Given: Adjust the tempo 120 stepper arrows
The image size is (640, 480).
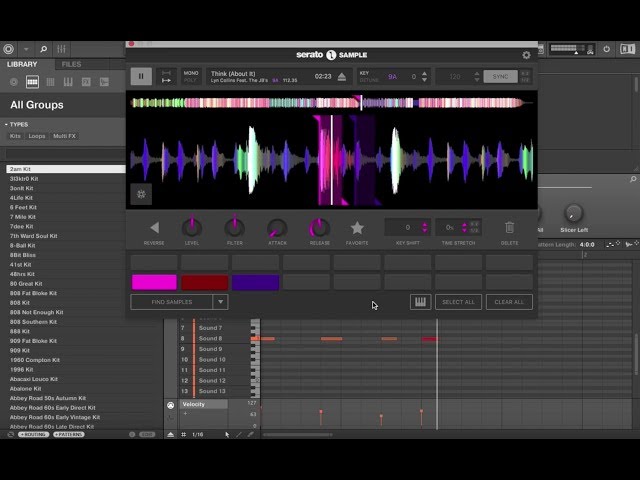Looking at the screenshot, I should (477, 76).
